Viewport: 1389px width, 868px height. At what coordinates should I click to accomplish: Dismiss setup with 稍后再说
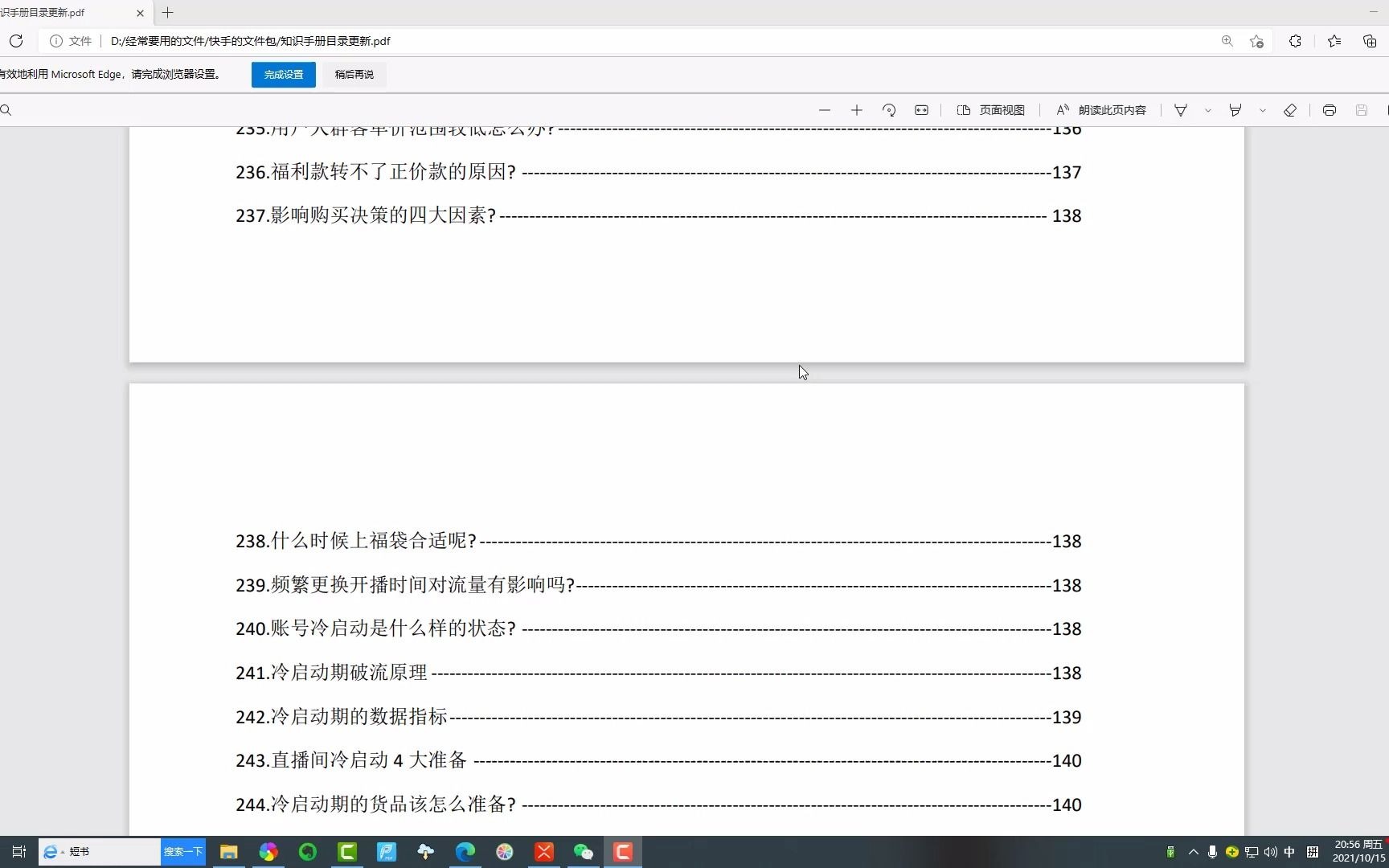click(354, 74)
